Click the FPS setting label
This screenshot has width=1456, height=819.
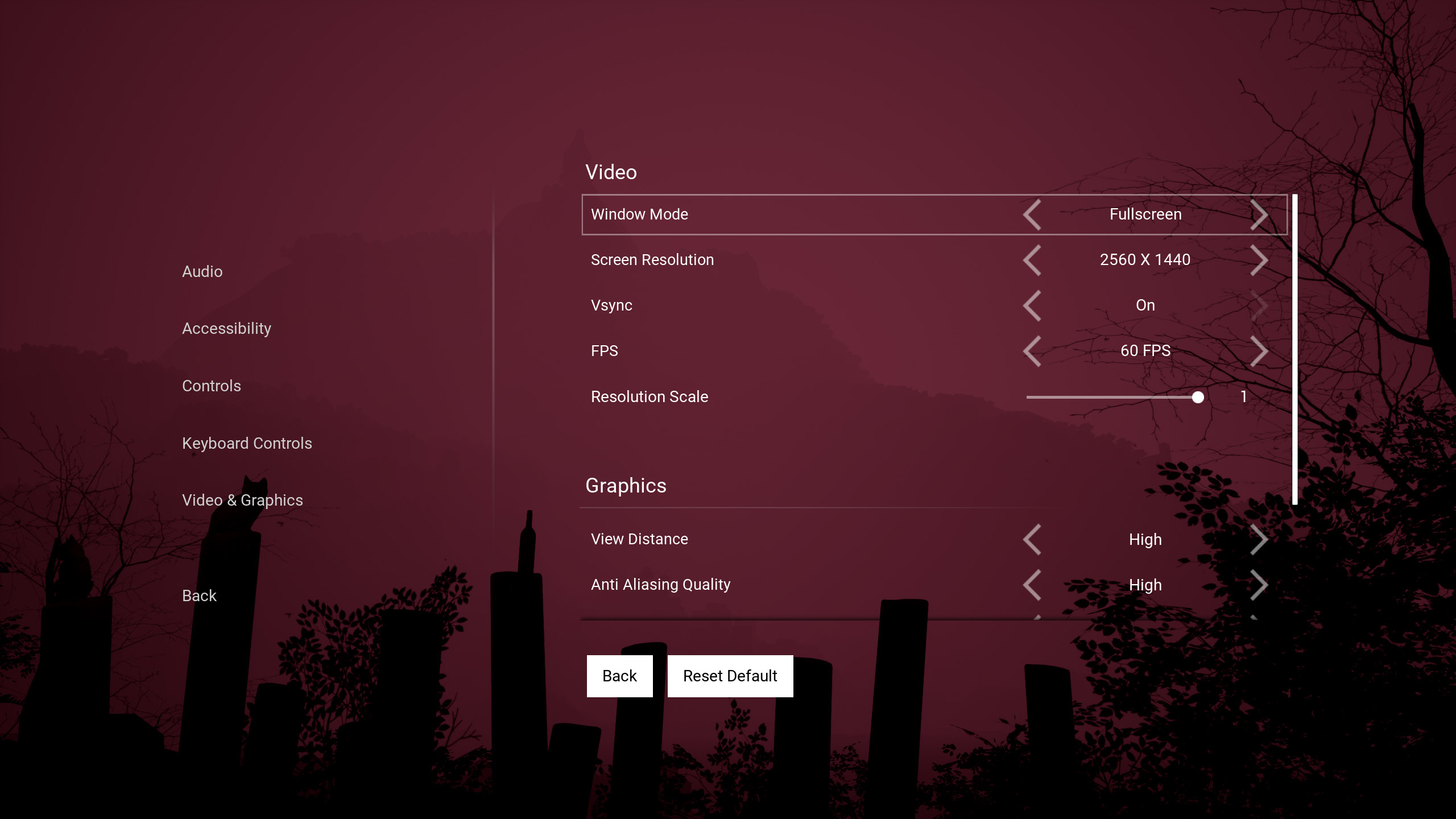[x=604, y=351]
